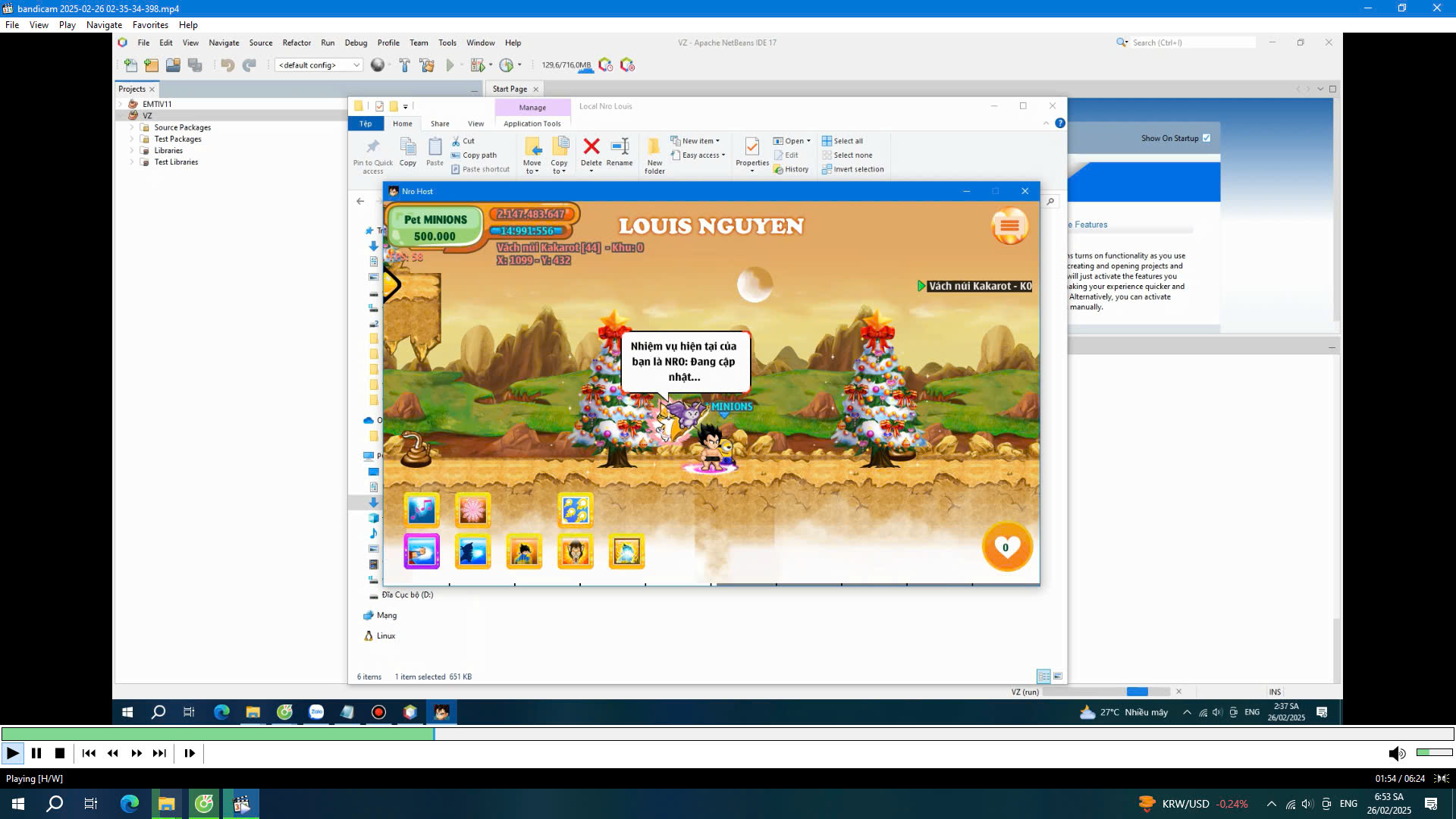The image size is (1456, 819).
Task: Open the default config dropdown
Action: tap(318, 65)
